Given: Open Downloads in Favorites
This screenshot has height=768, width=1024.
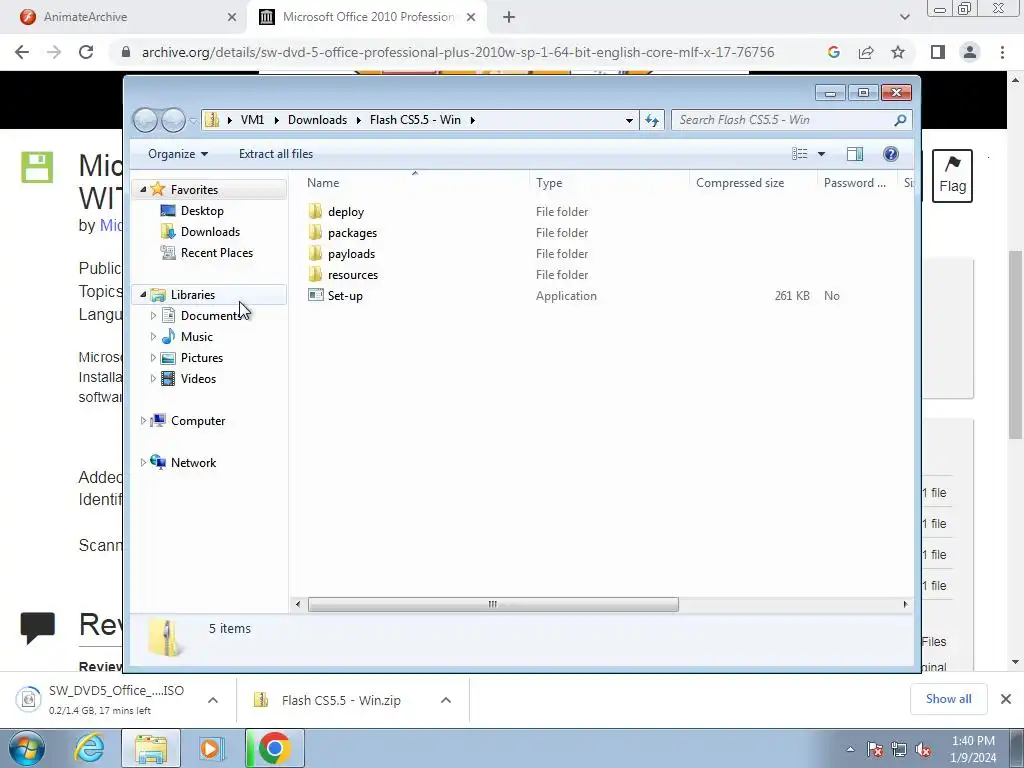Looking at the screenshot, I should click(x=210, y=232).
